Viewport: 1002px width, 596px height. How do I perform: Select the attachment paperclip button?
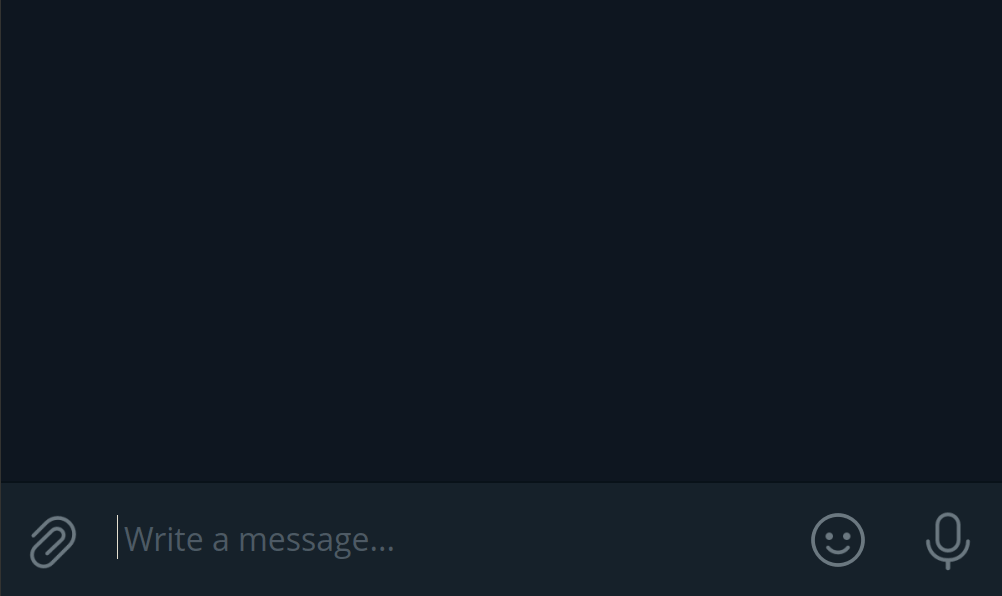point(53,541)
